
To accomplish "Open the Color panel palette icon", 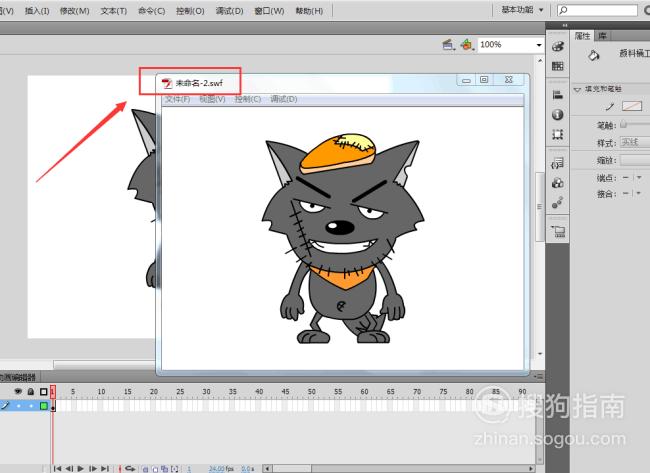I will (x=558, y=46).
